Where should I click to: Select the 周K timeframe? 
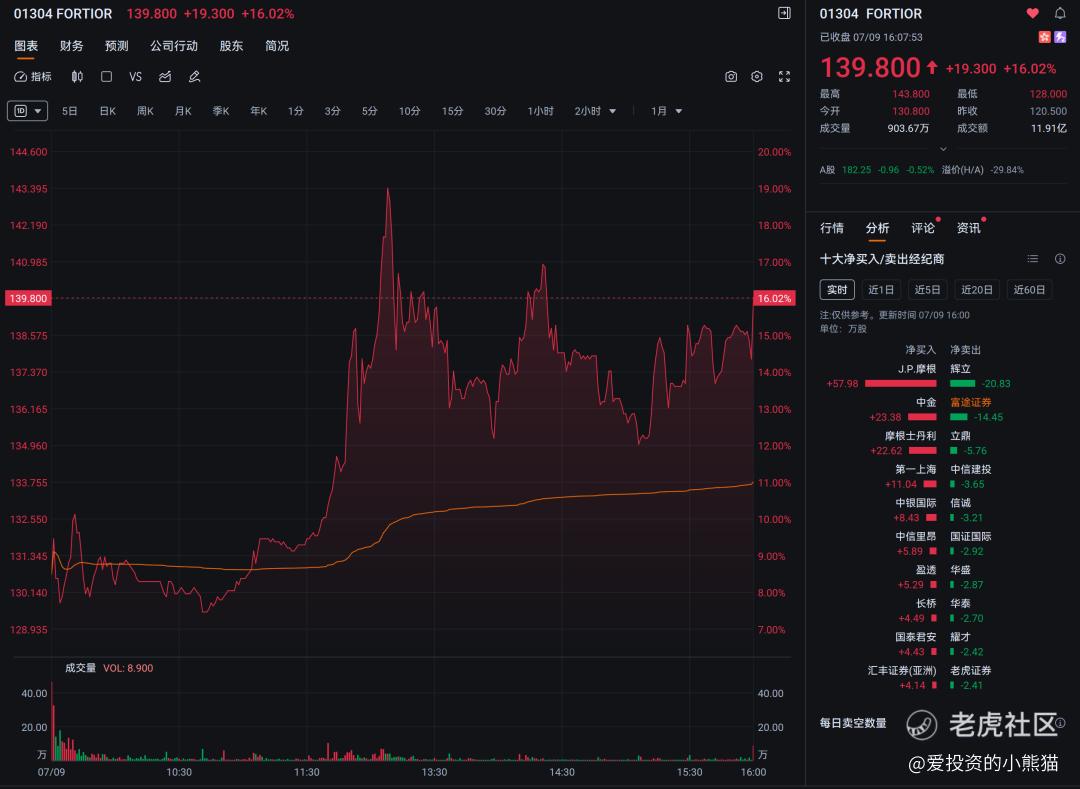pyautogui.click(x=145, y=111)
